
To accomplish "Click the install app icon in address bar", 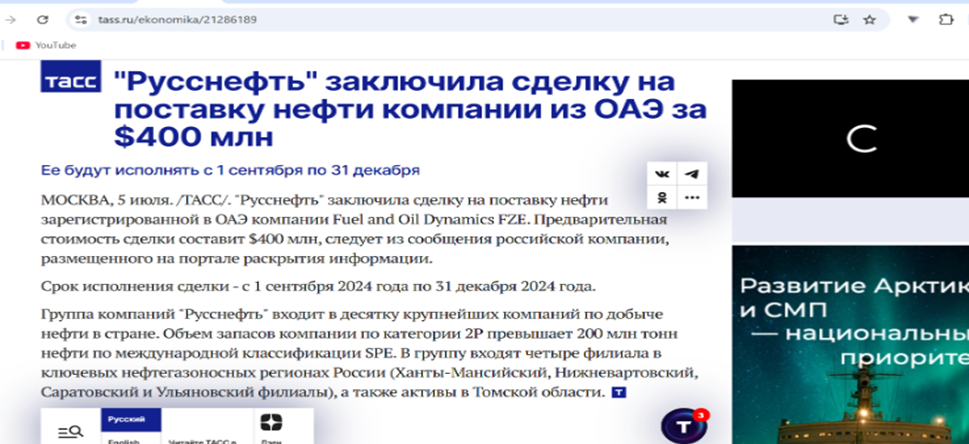I will tap(840, 19).
